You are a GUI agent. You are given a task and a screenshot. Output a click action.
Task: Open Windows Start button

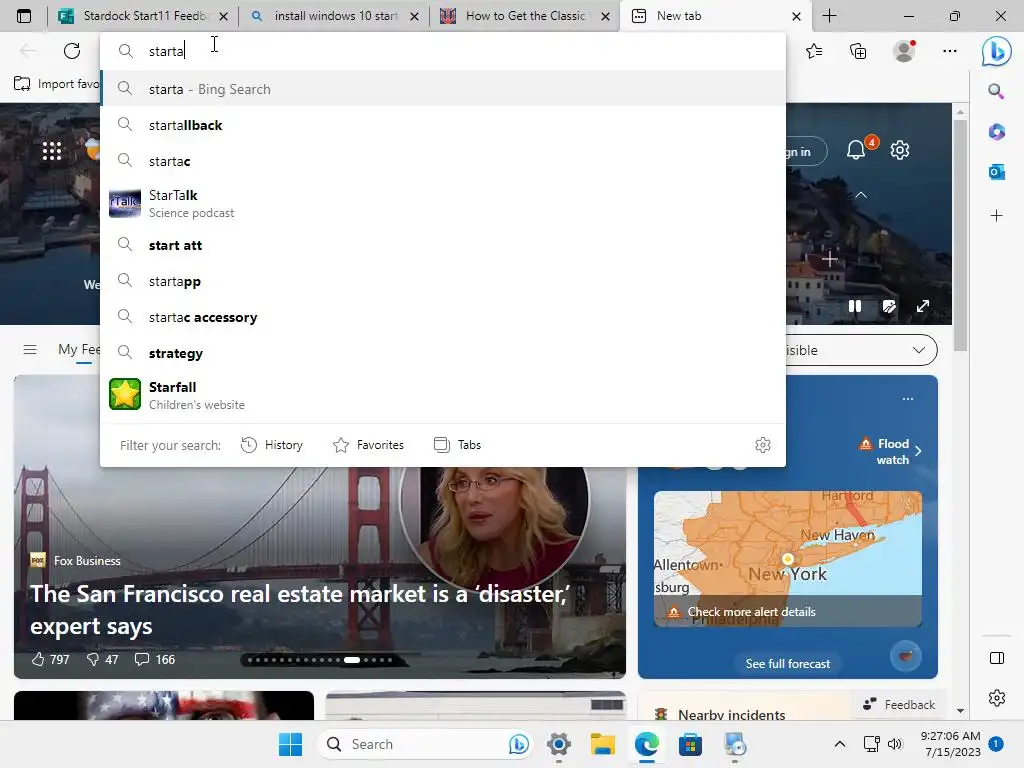(290, 744)
